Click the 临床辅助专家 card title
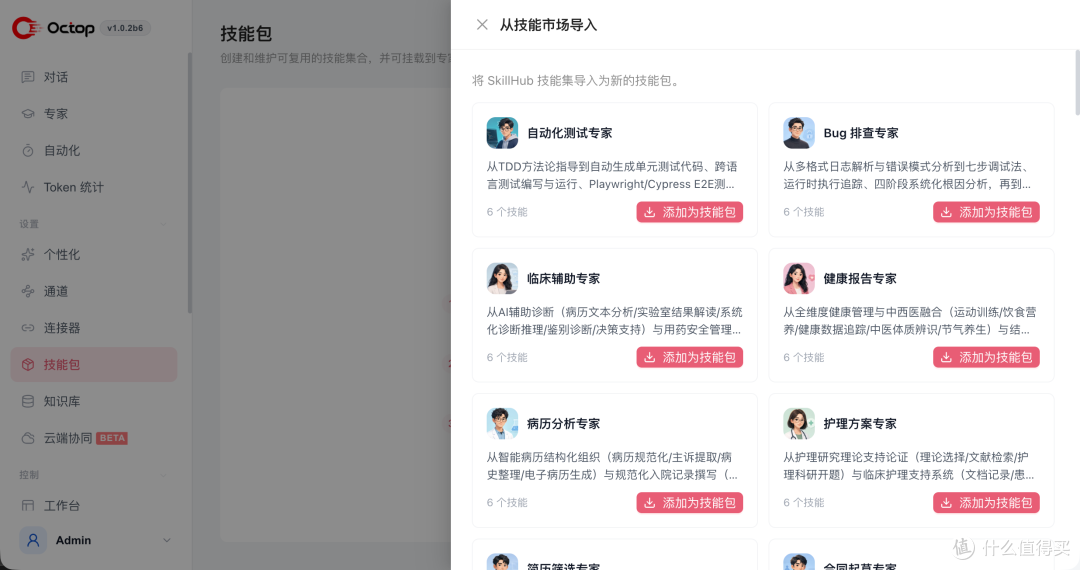 click(x=563, y=278)
